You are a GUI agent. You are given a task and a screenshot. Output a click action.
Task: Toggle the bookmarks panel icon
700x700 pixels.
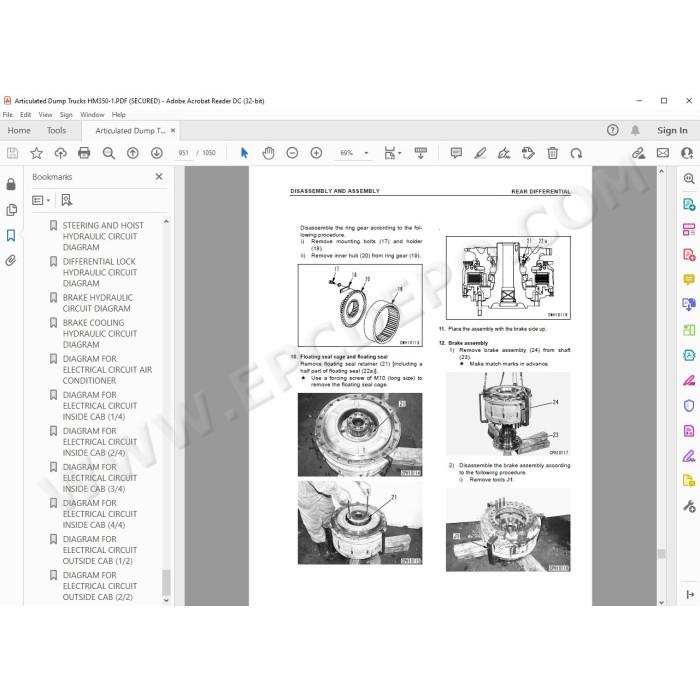point(11,235)
